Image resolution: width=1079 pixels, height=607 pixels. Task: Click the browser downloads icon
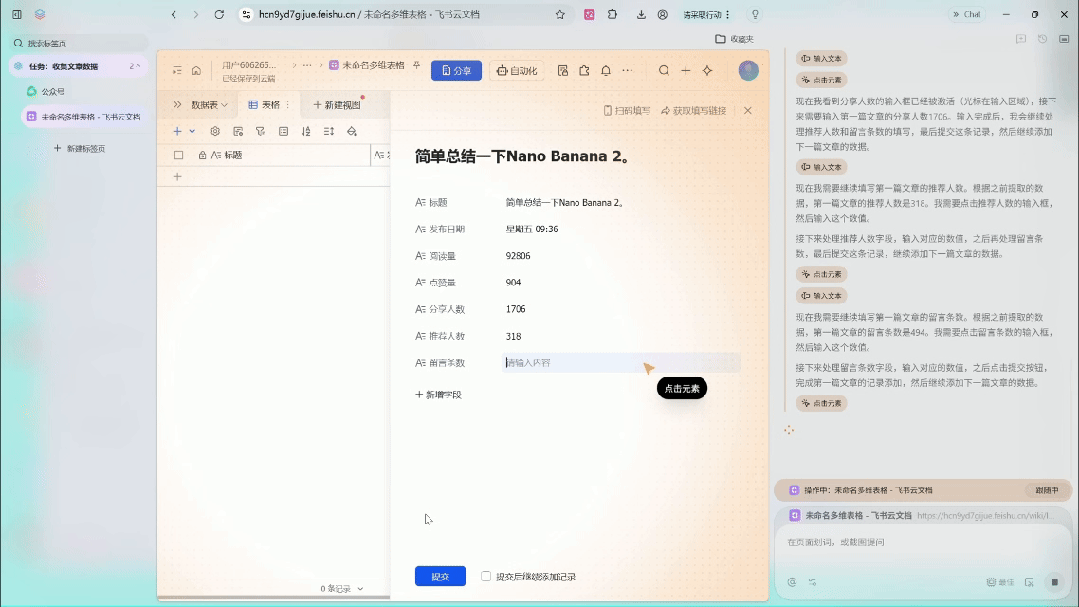tap(642, 15)
